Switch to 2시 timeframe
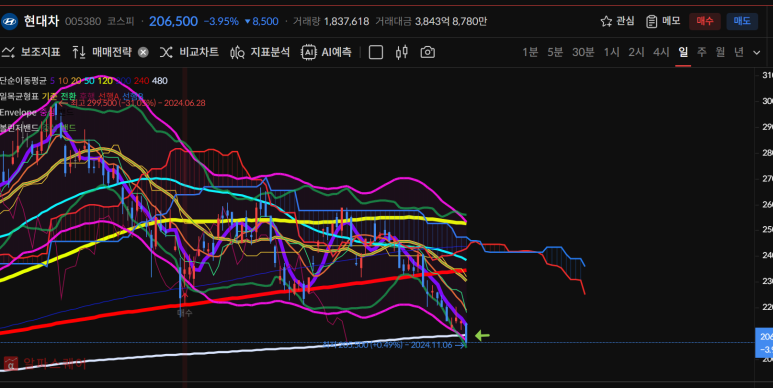Screen dimensions: 773x388 [x=636, y=52]
